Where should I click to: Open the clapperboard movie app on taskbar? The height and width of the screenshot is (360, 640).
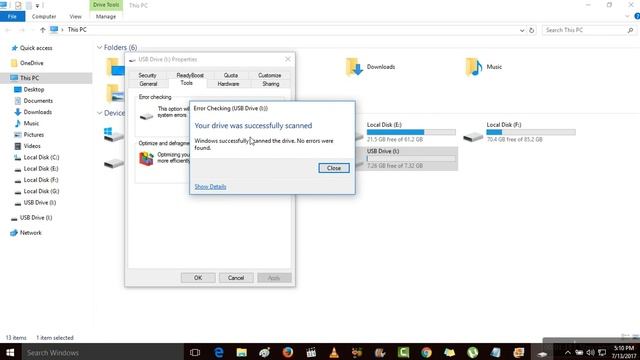[x=311, y=352]
